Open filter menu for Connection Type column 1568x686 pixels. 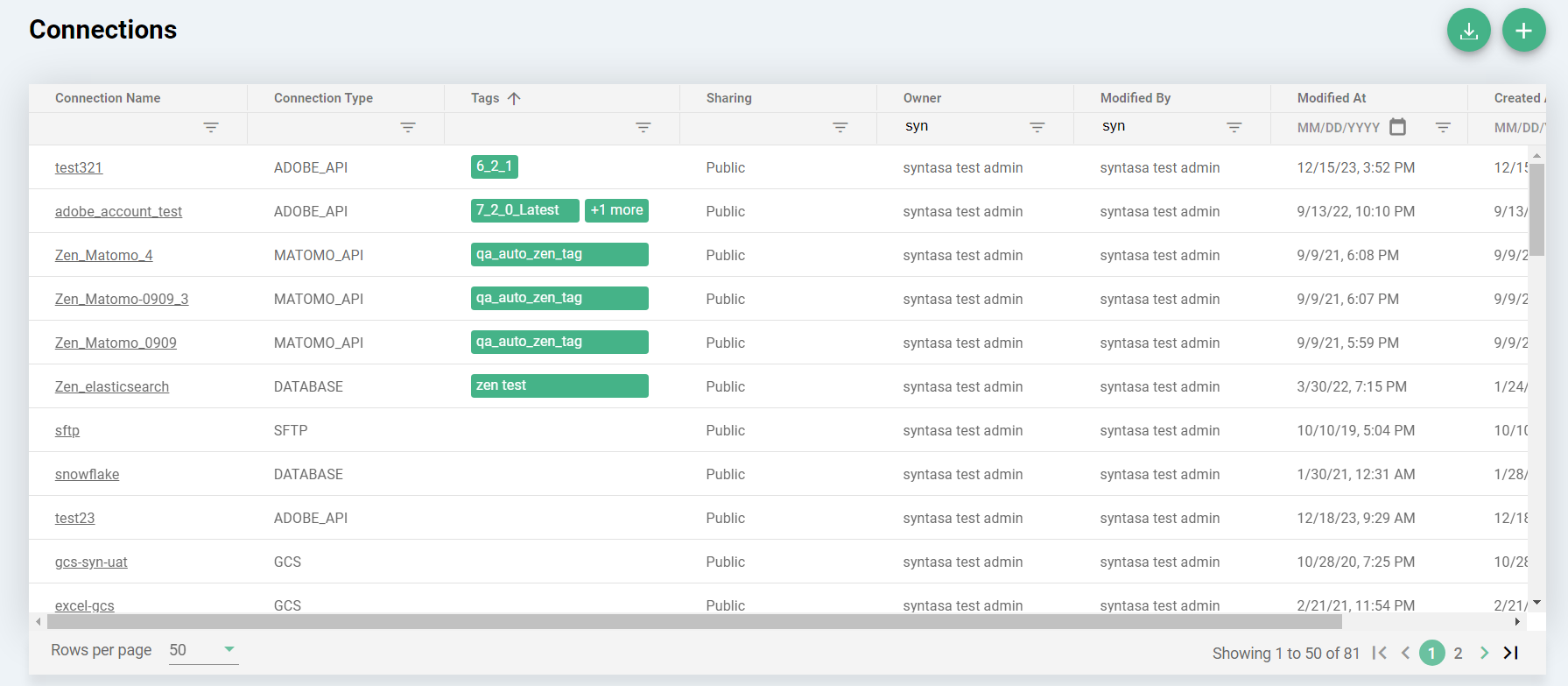click(408, 128)
